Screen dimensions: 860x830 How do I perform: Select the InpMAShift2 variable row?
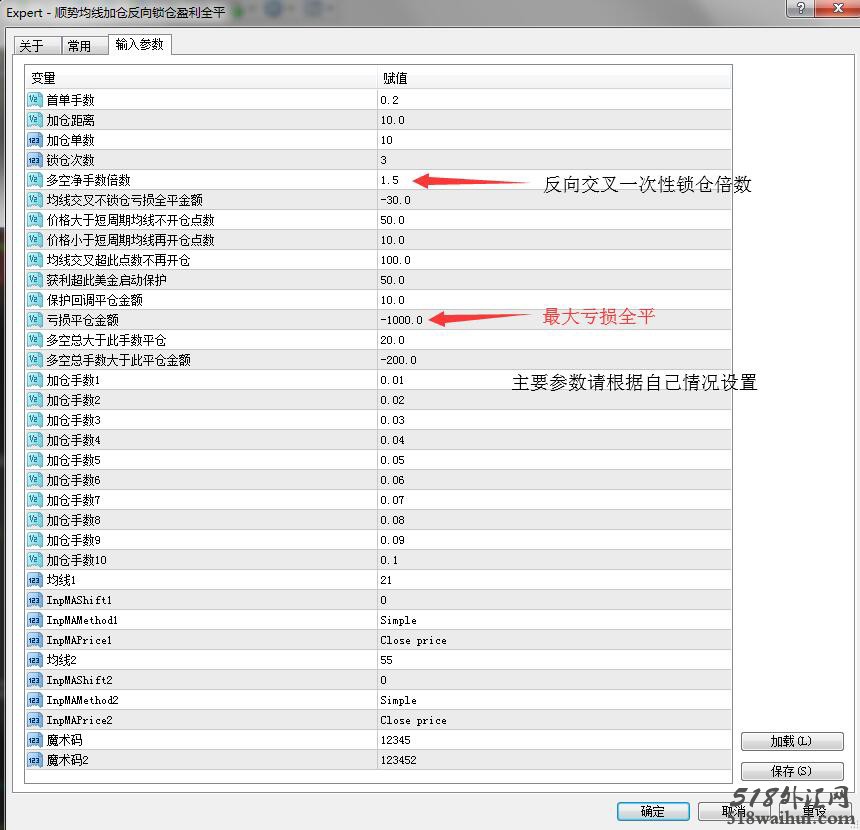[x=201, y=680]
